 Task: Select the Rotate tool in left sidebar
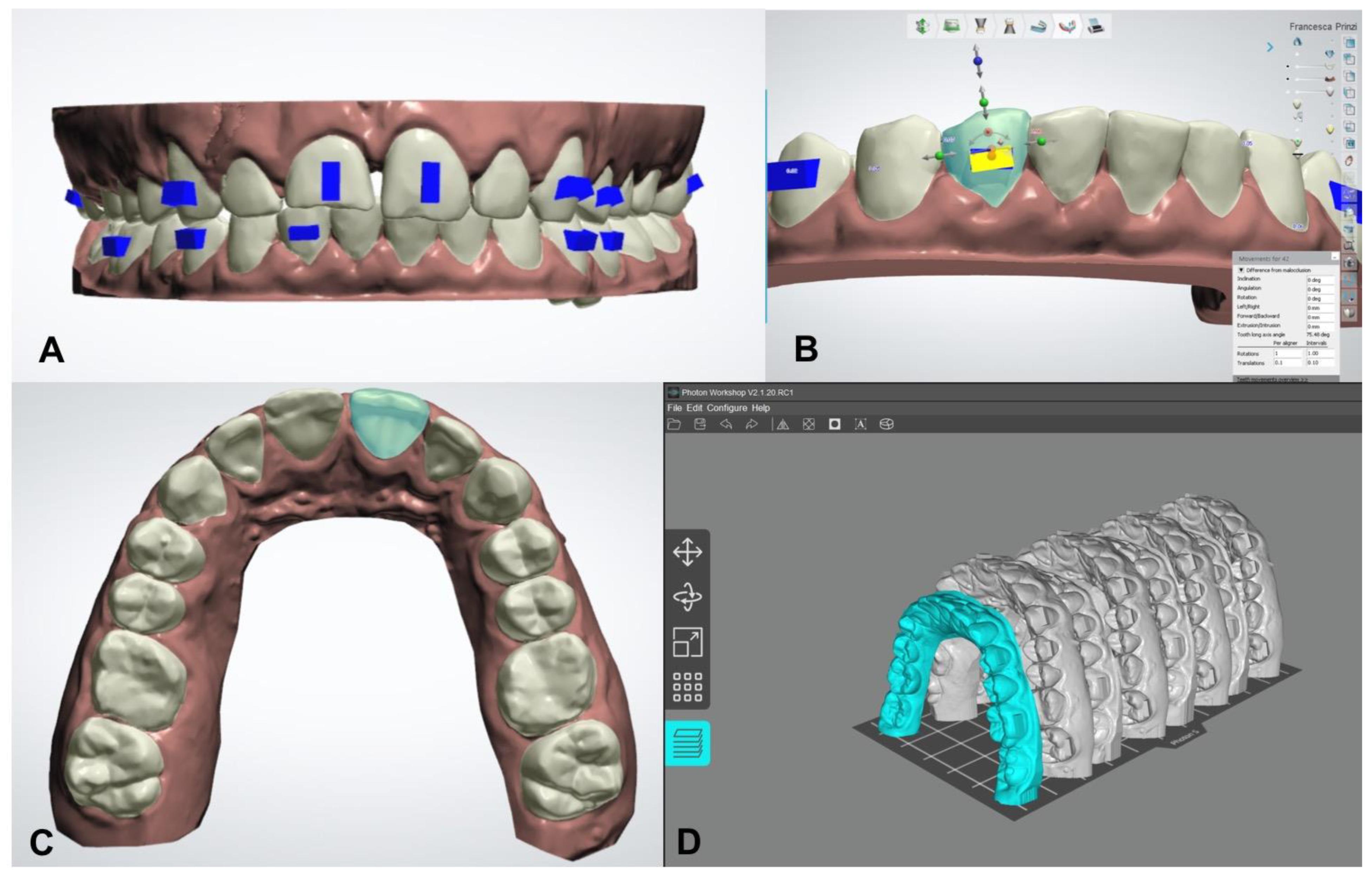click(687, 597)
